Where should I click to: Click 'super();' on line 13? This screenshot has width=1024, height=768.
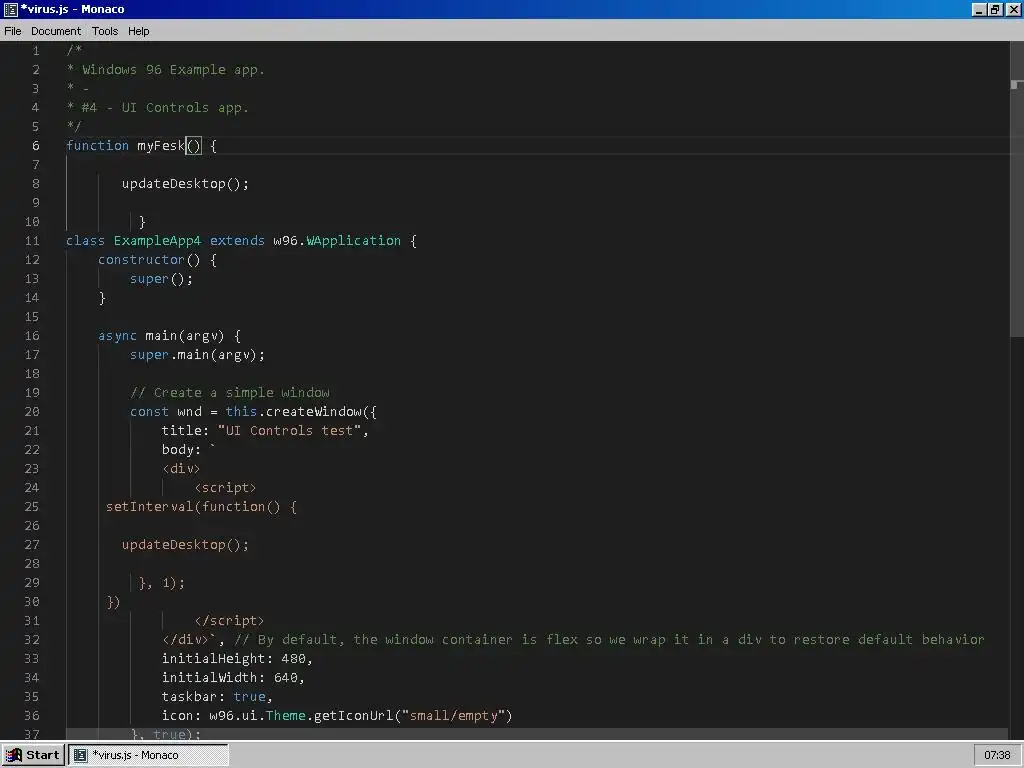(x=161, y=278)
